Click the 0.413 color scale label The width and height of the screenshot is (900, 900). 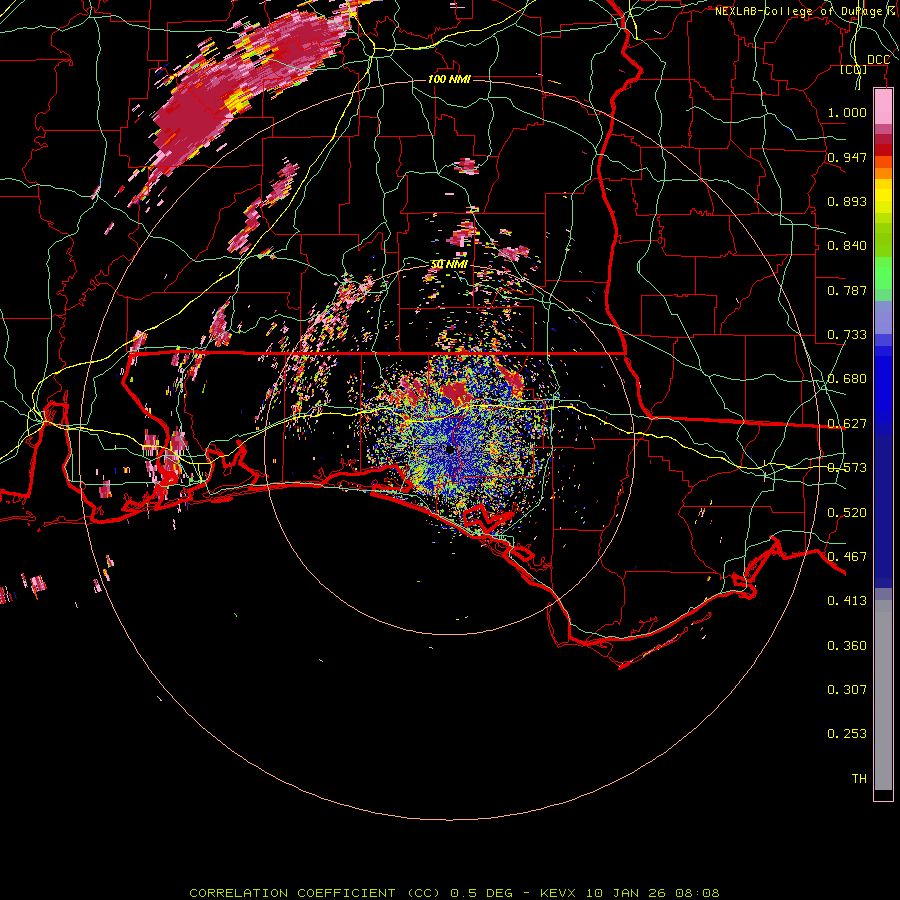[847, 601]
